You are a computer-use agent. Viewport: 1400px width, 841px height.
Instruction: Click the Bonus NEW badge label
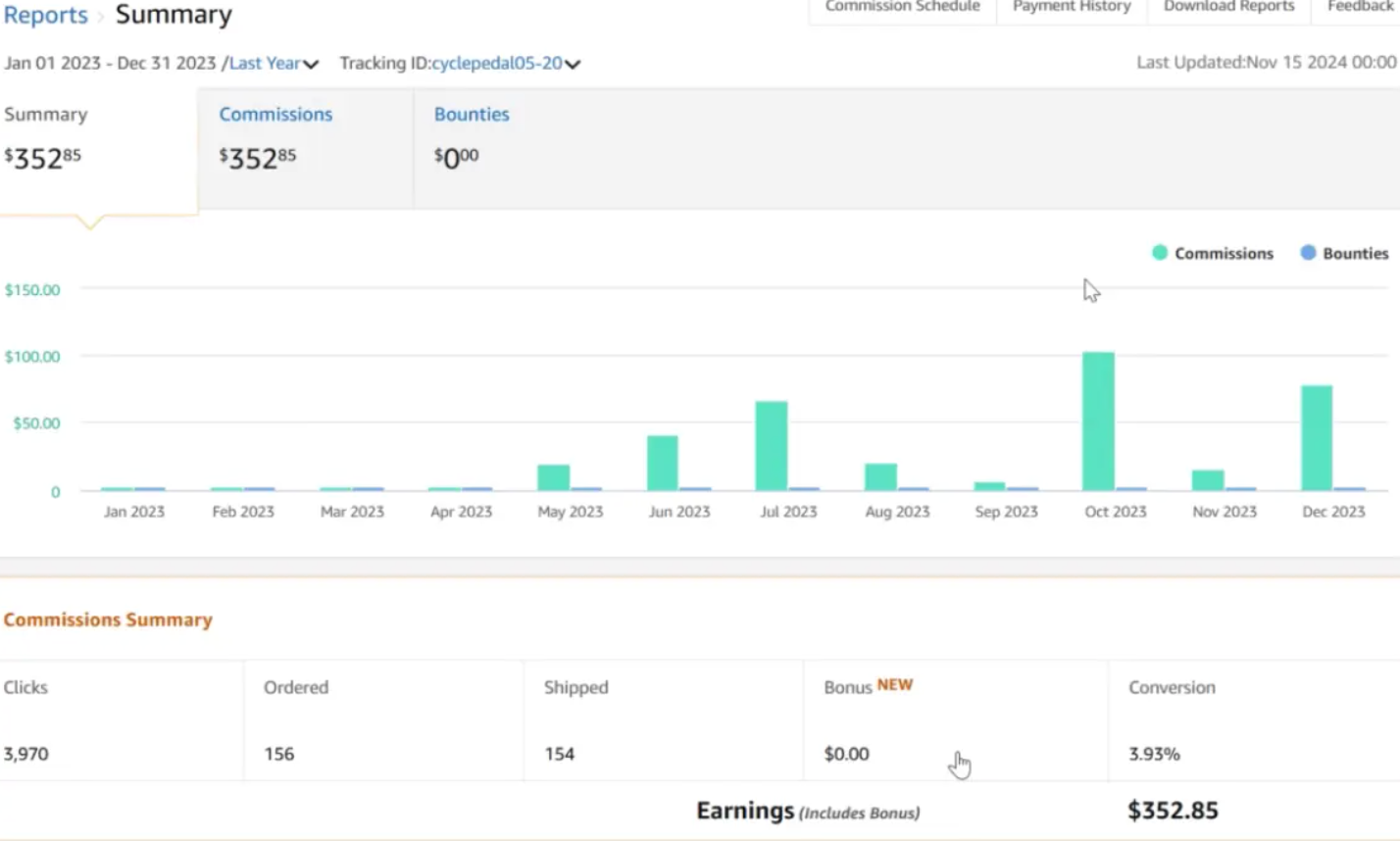point(894,685)
